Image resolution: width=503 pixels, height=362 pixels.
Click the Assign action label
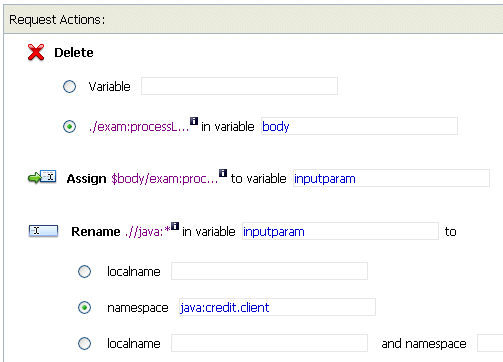86,179
